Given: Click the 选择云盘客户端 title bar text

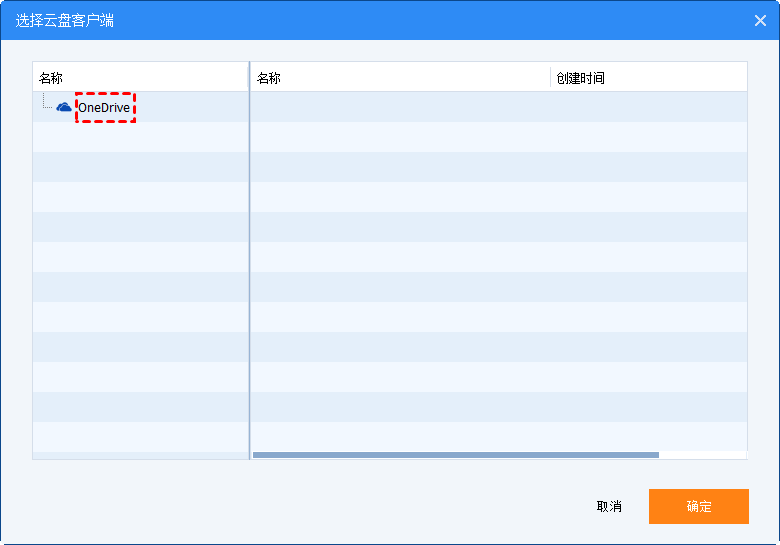Looking at the screenshot, I should tap(65, 20).
